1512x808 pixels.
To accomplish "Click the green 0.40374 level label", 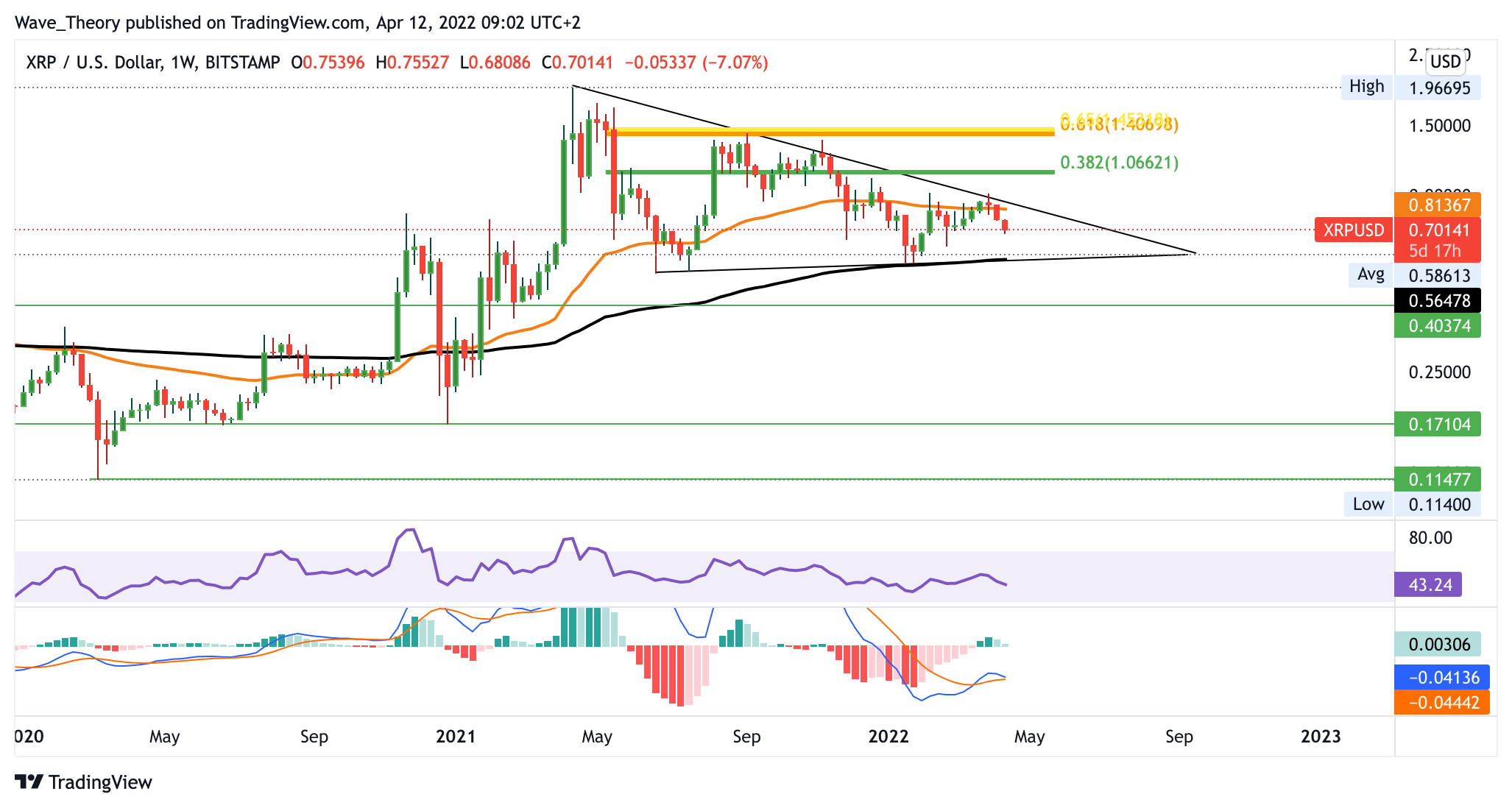I will [1438, 325].
